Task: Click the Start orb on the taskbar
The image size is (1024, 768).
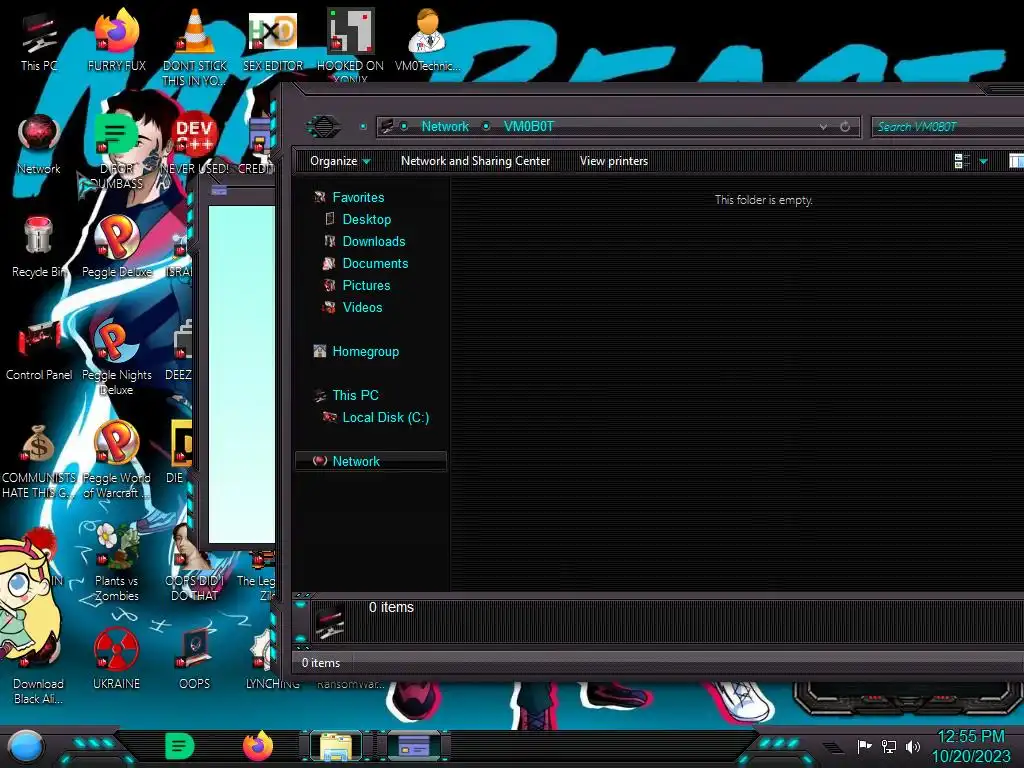Action: 26,746
